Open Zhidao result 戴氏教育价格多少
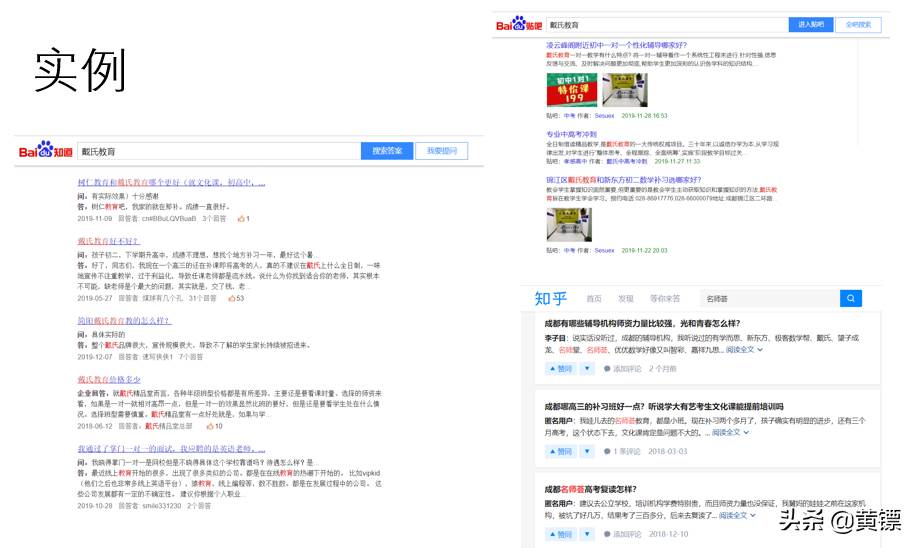Image resolution: width=917 pixels, height=548 pixels. pyautogui.click(x=109, y=380)
